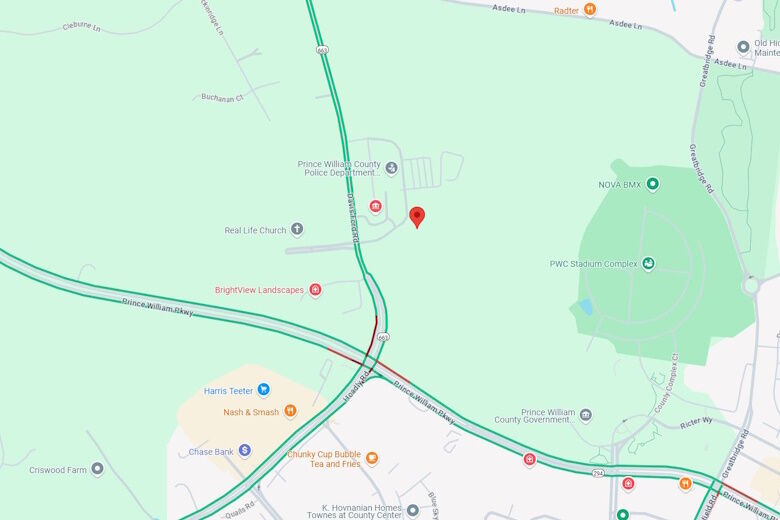Select the Prince William County Police Department icon
Screen dimensions: 780x520
point(391,168)
